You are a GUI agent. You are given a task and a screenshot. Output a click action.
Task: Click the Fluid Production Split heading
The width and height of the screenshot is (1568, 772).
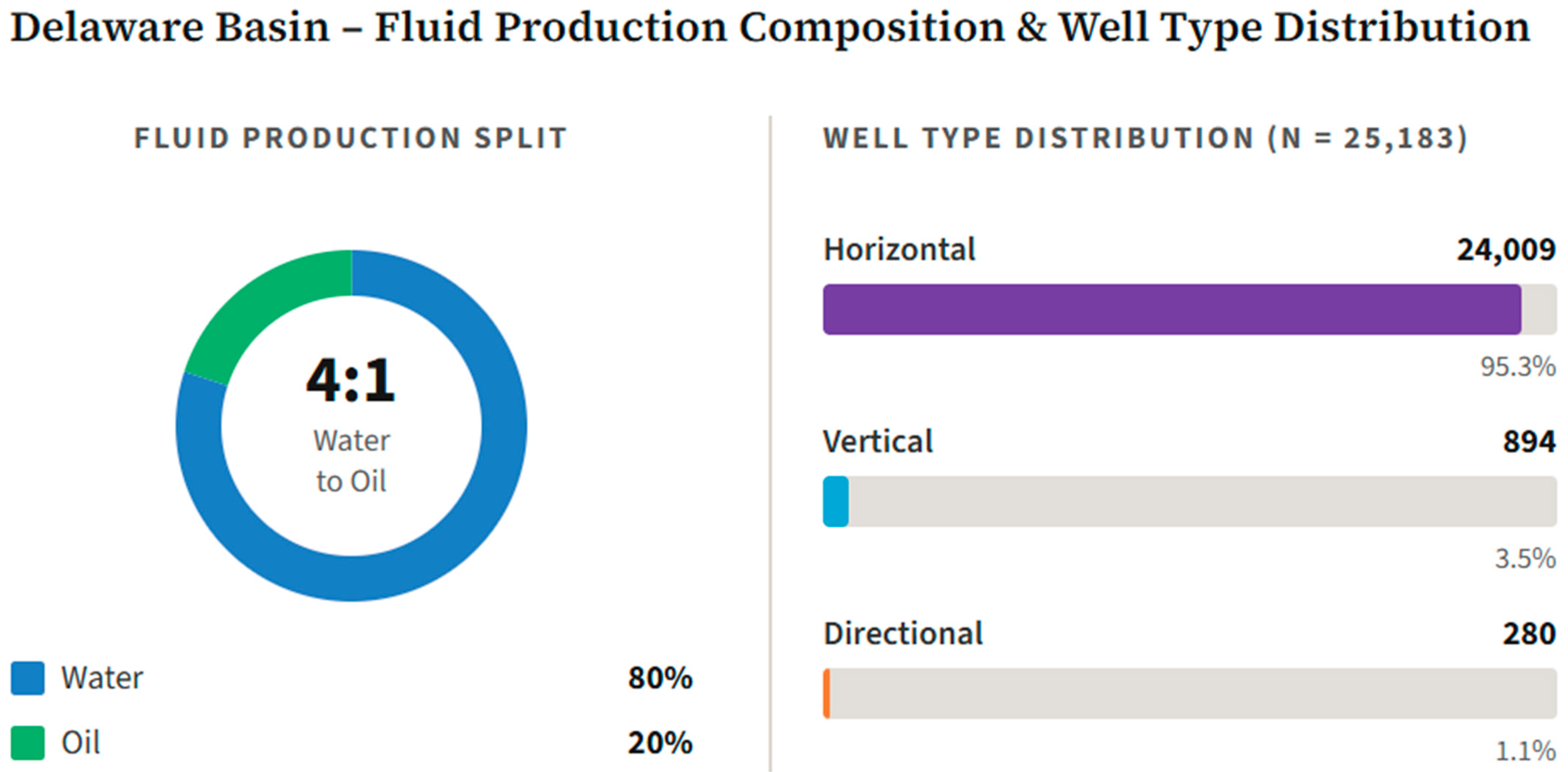pos(351,138)
